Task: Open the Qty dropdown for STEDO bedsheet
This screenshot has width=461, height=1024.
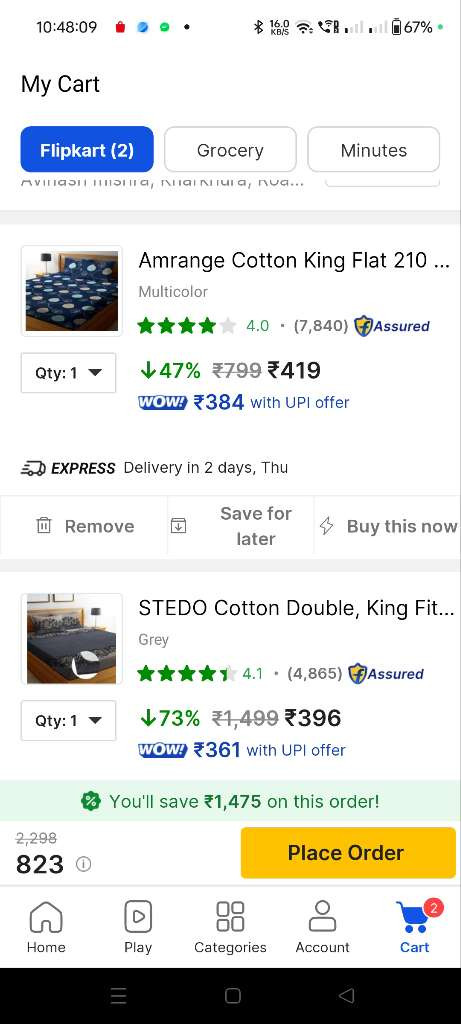Action: [69, 720]
